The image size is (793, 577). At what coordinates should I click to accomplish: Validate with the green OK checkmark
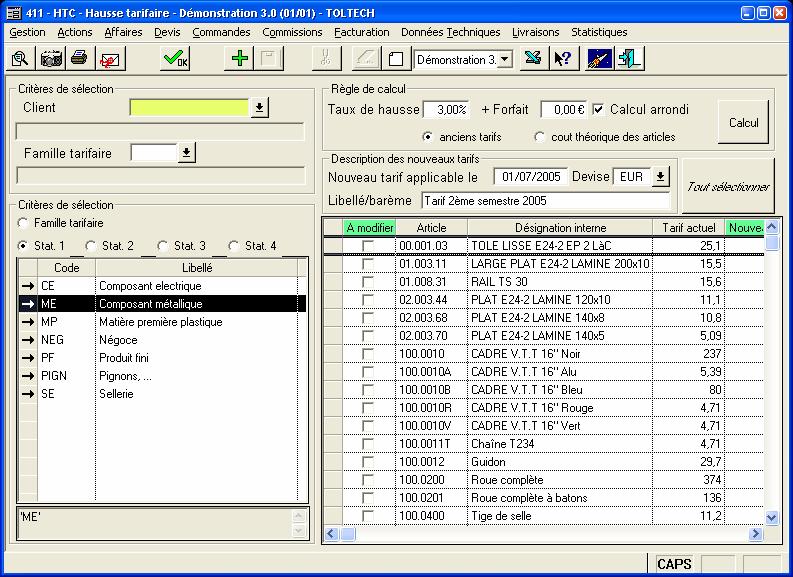[175, 59]
